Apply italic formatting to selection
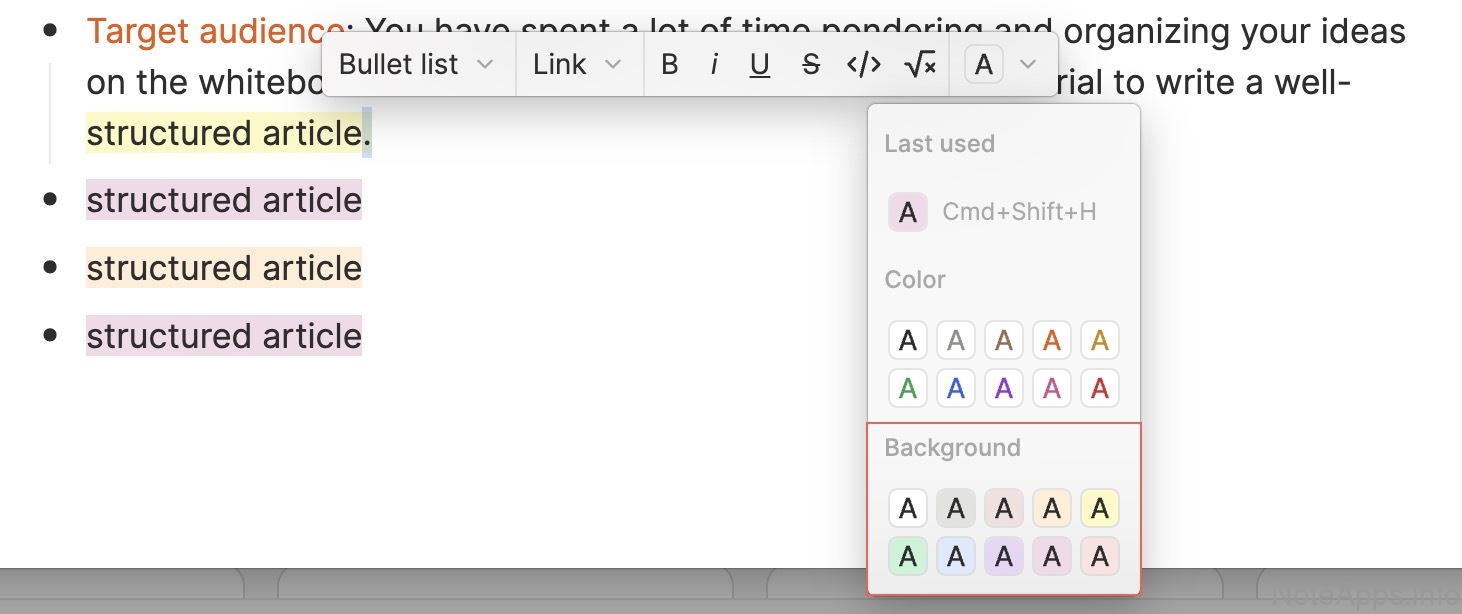 click(714, 65)
